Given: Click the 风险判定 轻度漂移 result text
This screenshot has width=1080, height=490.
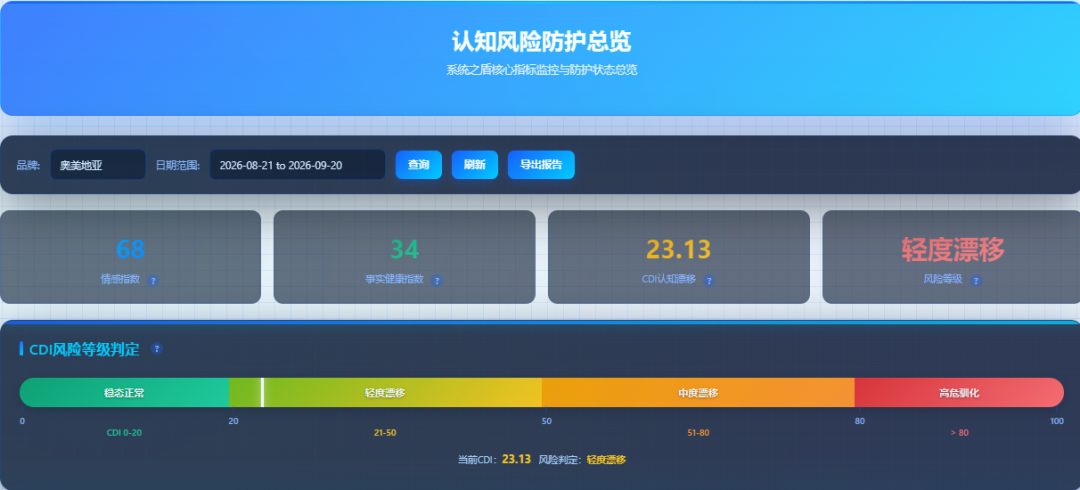Looking at the screenshot, I should [606, 460].
